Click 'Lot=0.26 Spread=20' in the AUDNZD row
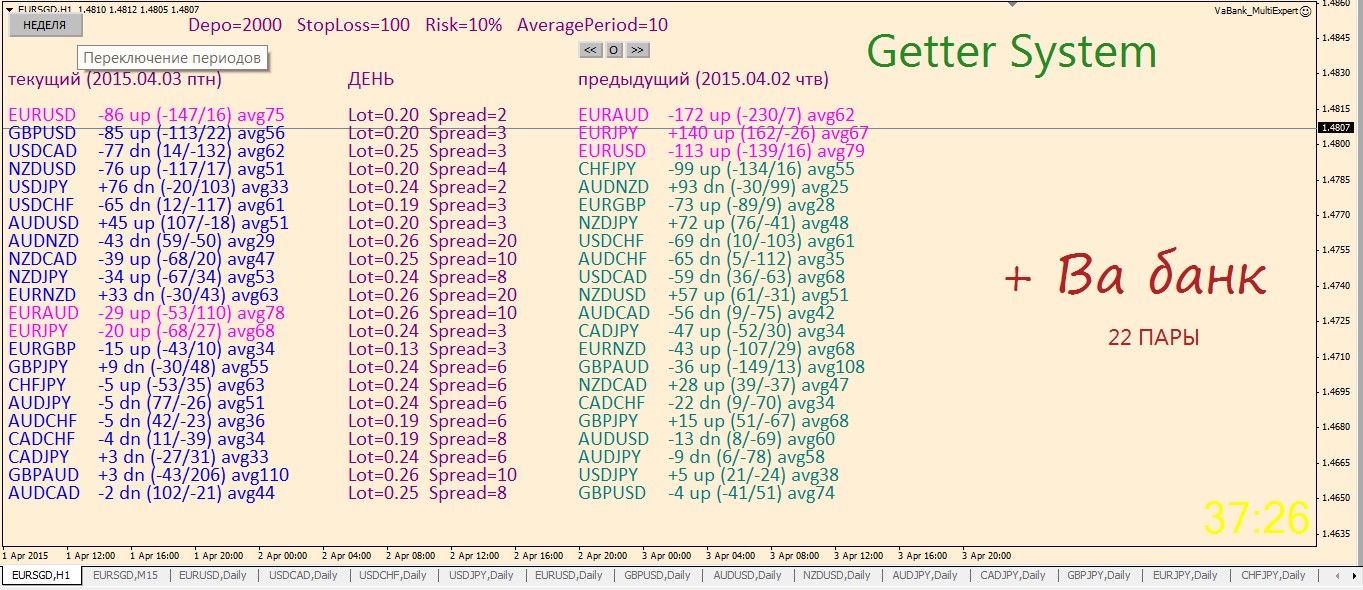The image size is (1363, 590). coord(432,241)
